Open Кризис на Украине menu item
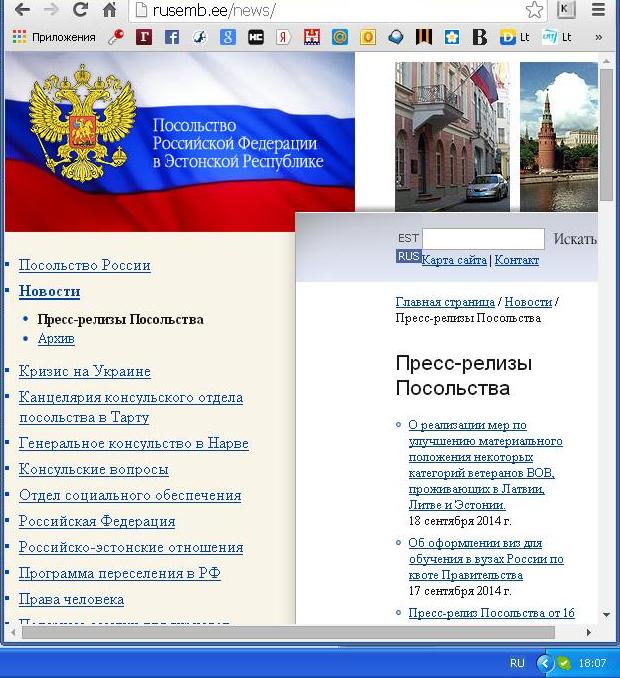 point(85,371)
